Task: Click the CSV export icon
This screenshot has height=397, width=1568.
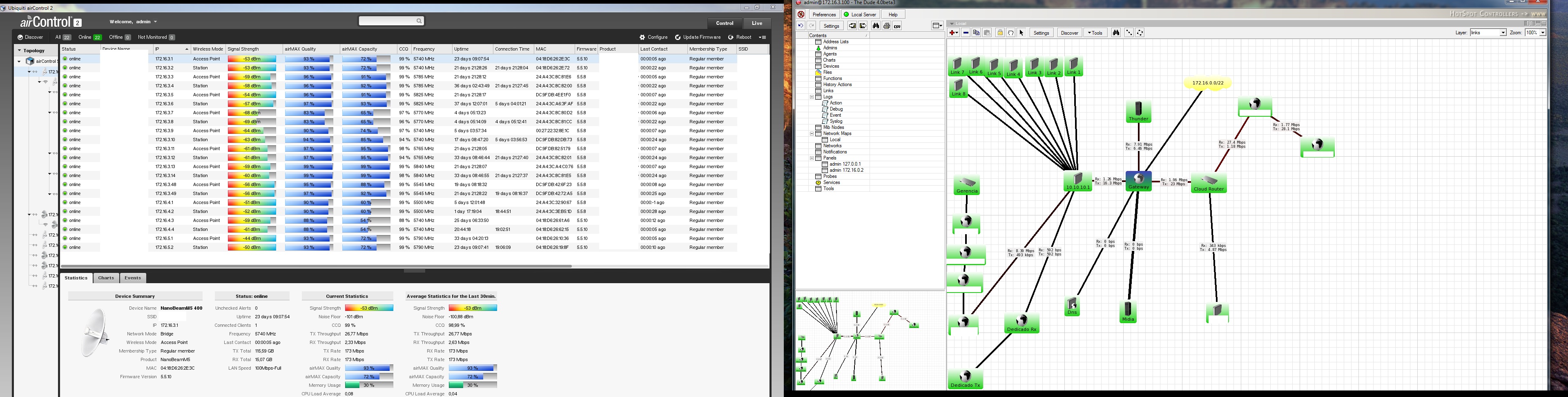Action: 897,26
